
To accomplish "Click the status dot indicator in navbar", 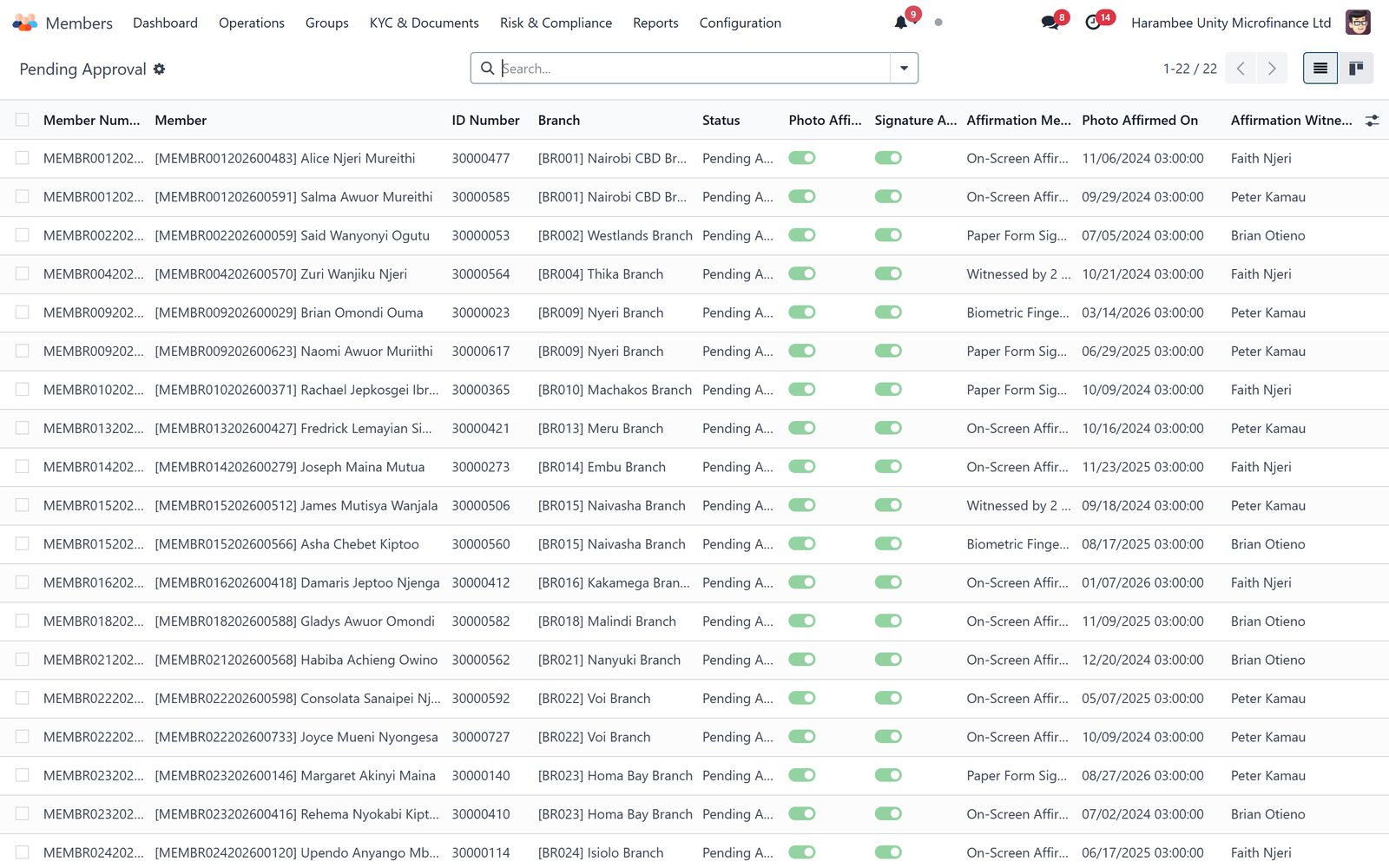I will 938,23.
